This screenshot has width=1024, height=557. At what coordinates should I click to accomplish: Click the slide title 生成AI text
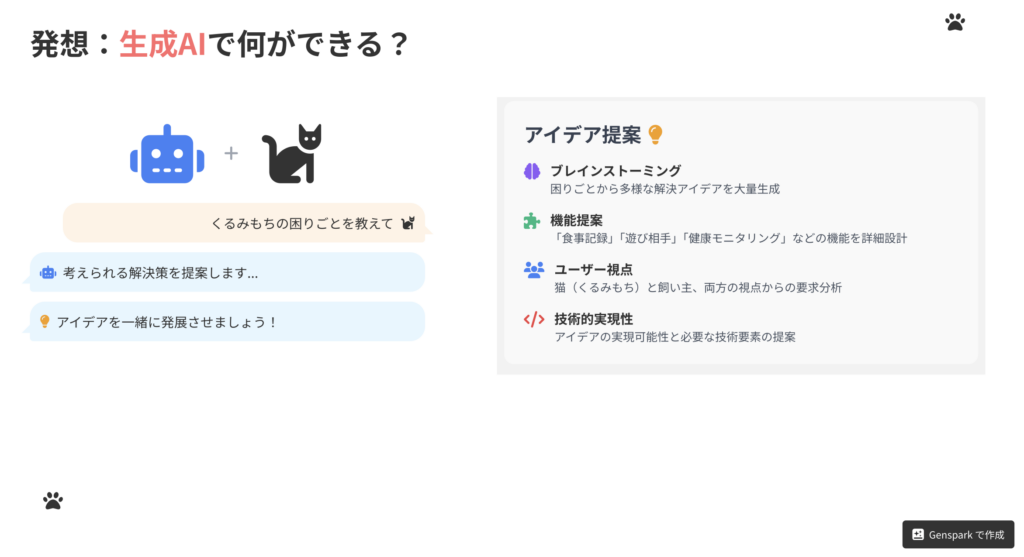point(163,44)
